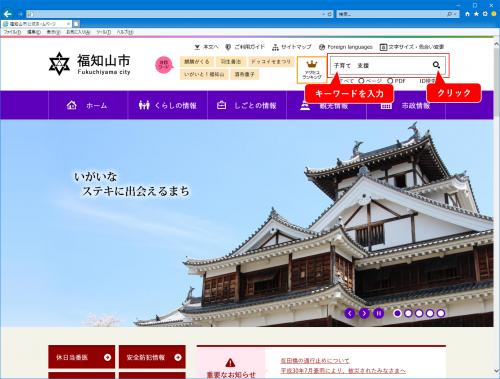This screenshot has width=500, height=379.
Task: Open the browser search provider dropdown arrow
Action: (456, 14)
